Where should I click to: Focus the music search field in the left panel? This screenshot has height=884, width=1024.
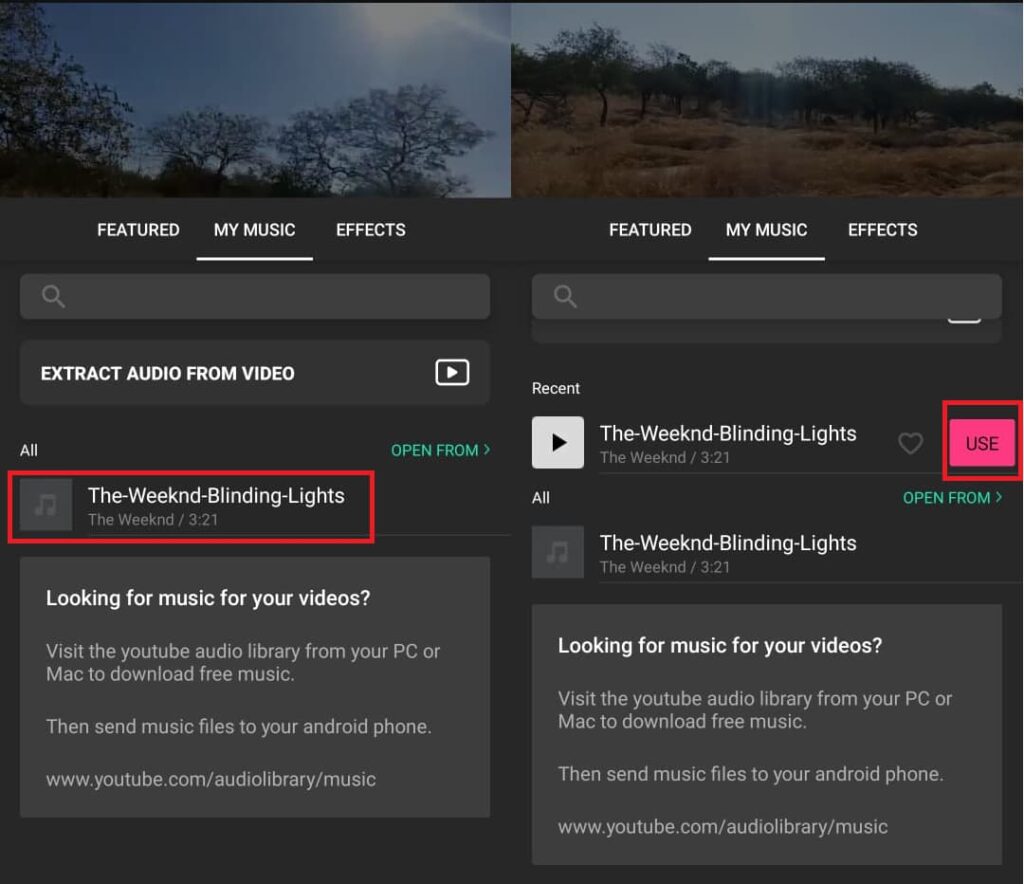point(270,296)
